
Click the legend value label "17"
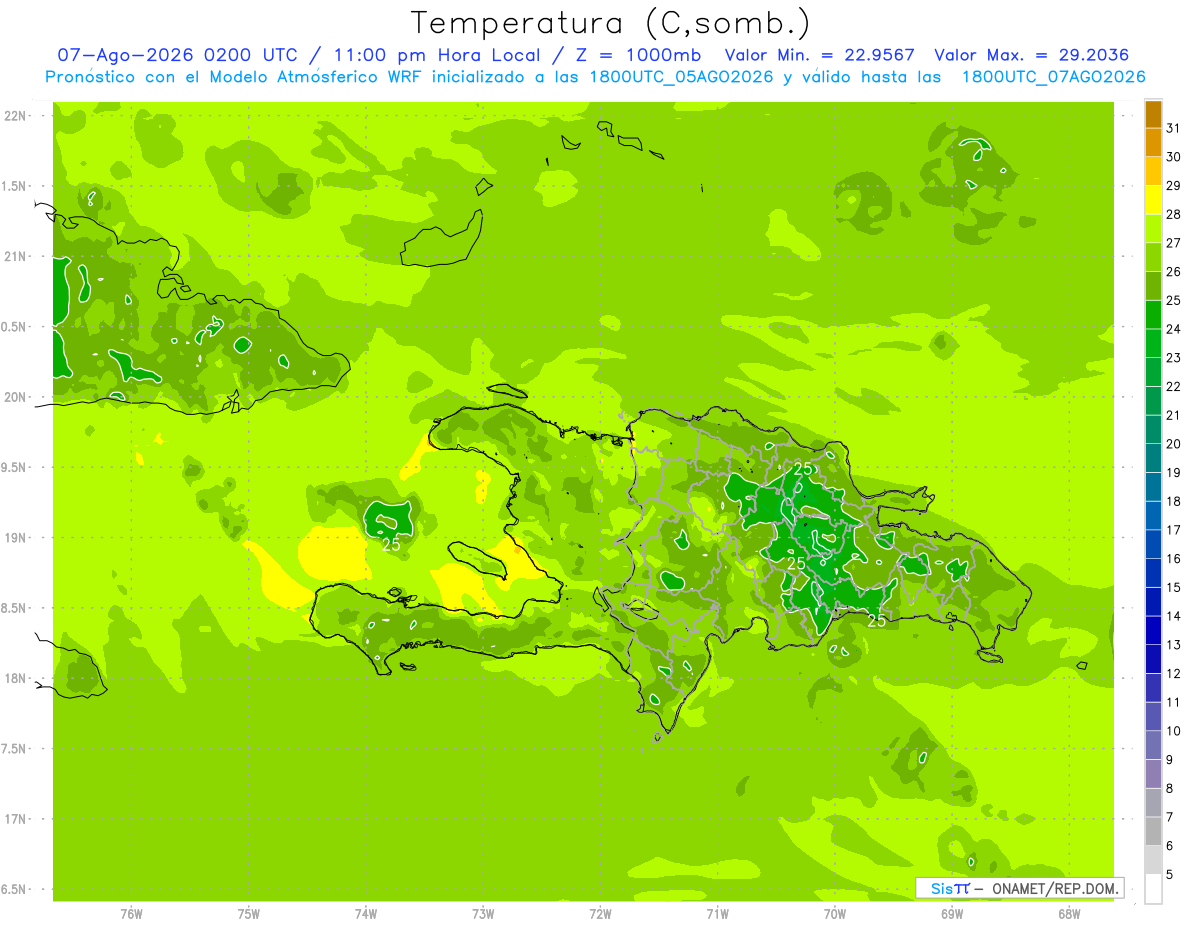click(x=1174, y=530)
